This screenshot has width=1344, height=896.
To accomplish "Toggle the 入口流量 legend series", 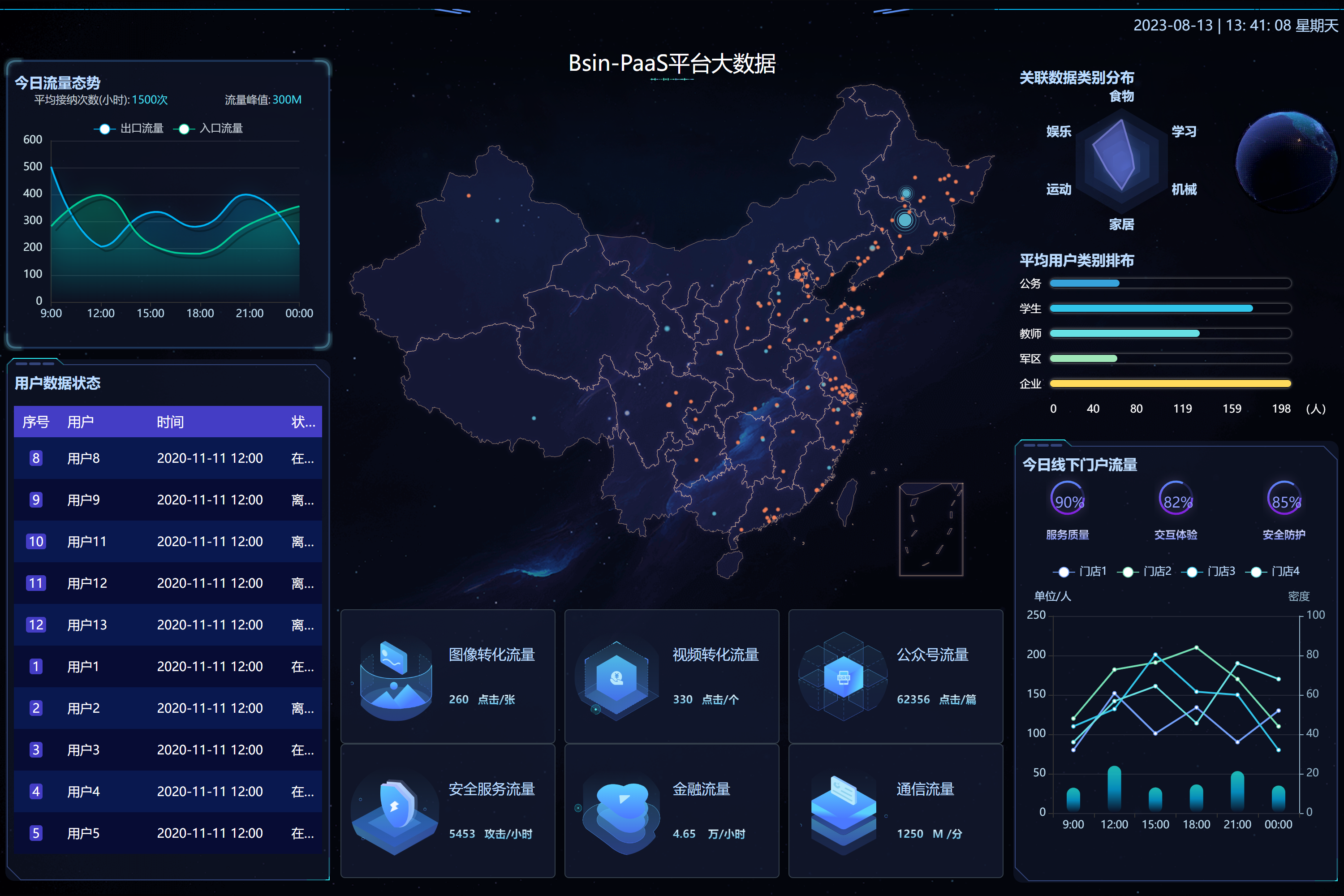I will (x=208, y=129).
